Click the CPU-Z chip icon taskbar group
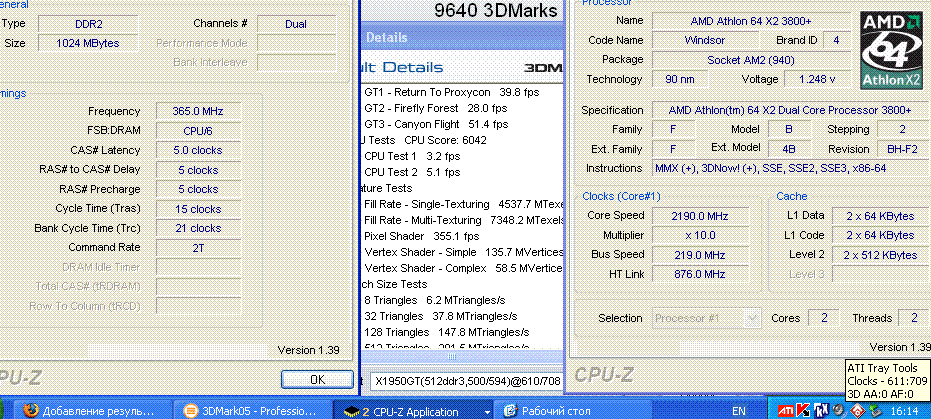This screenshot has height=419, width=931. pyautogui.click(x=353, y=411)
